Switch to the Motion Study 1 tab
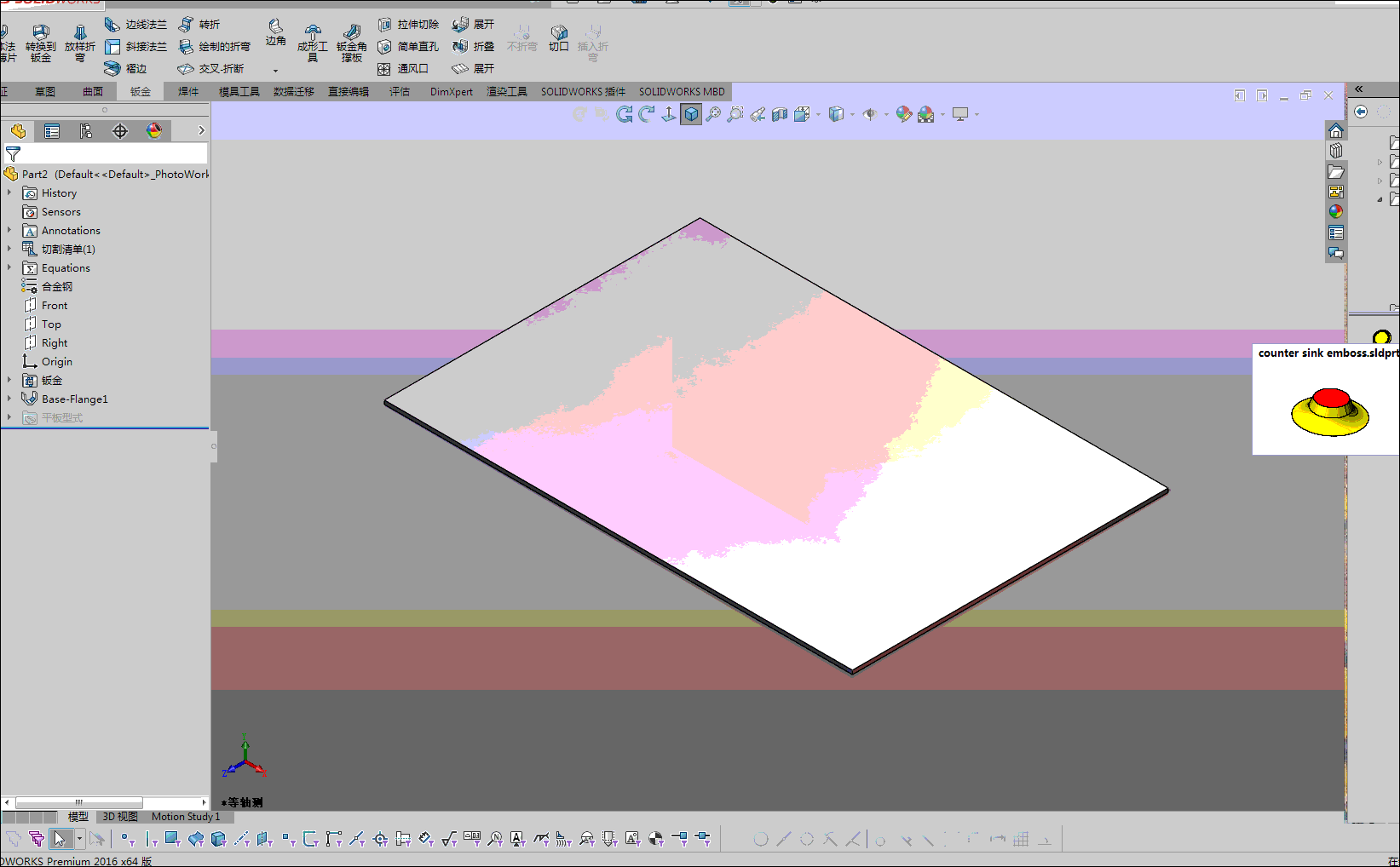The height and width of the screenshot is (867, 1400). click(x=186, y=817)
